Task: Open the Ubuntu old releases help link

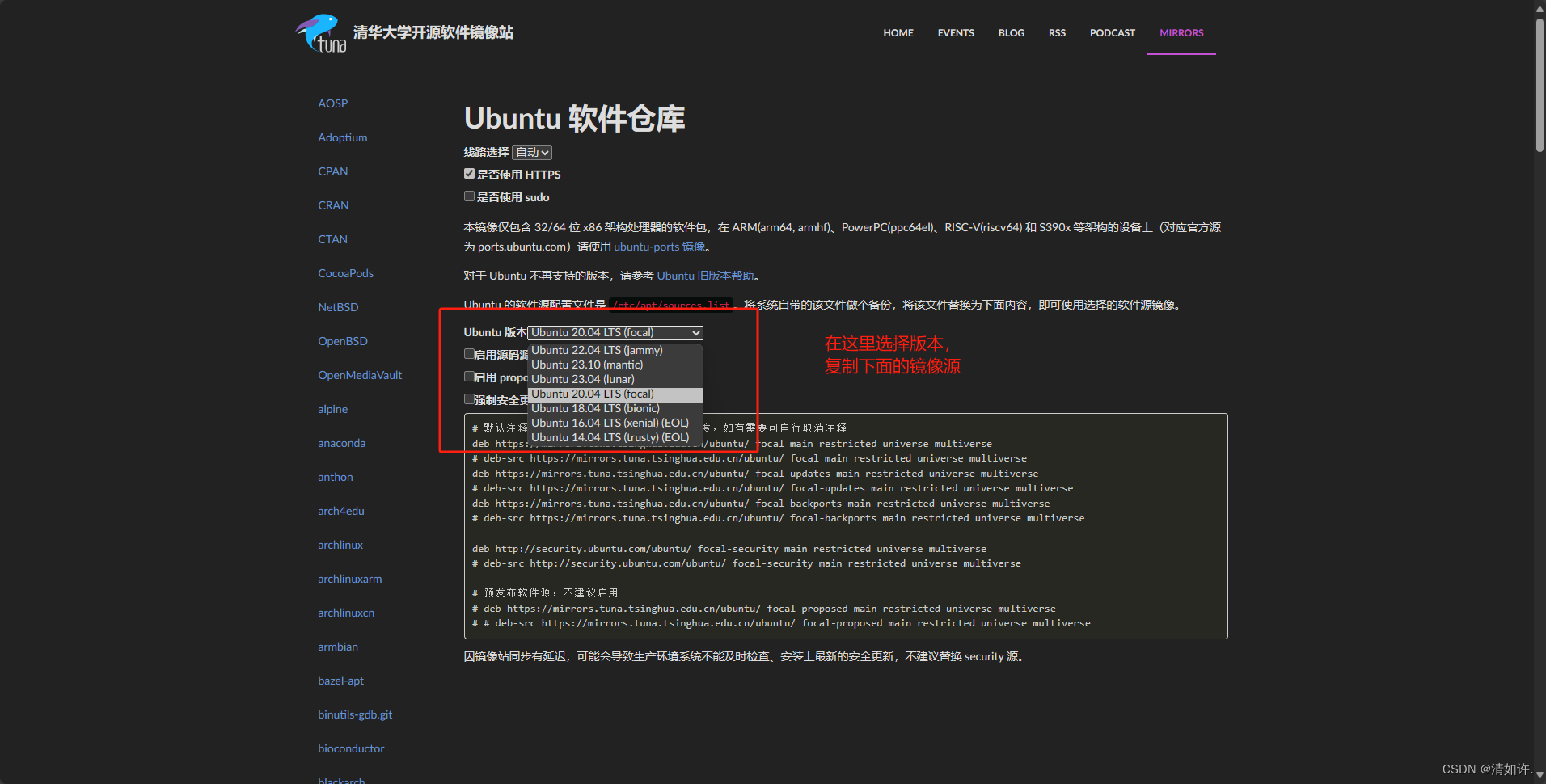Action: tap(705, 276)
